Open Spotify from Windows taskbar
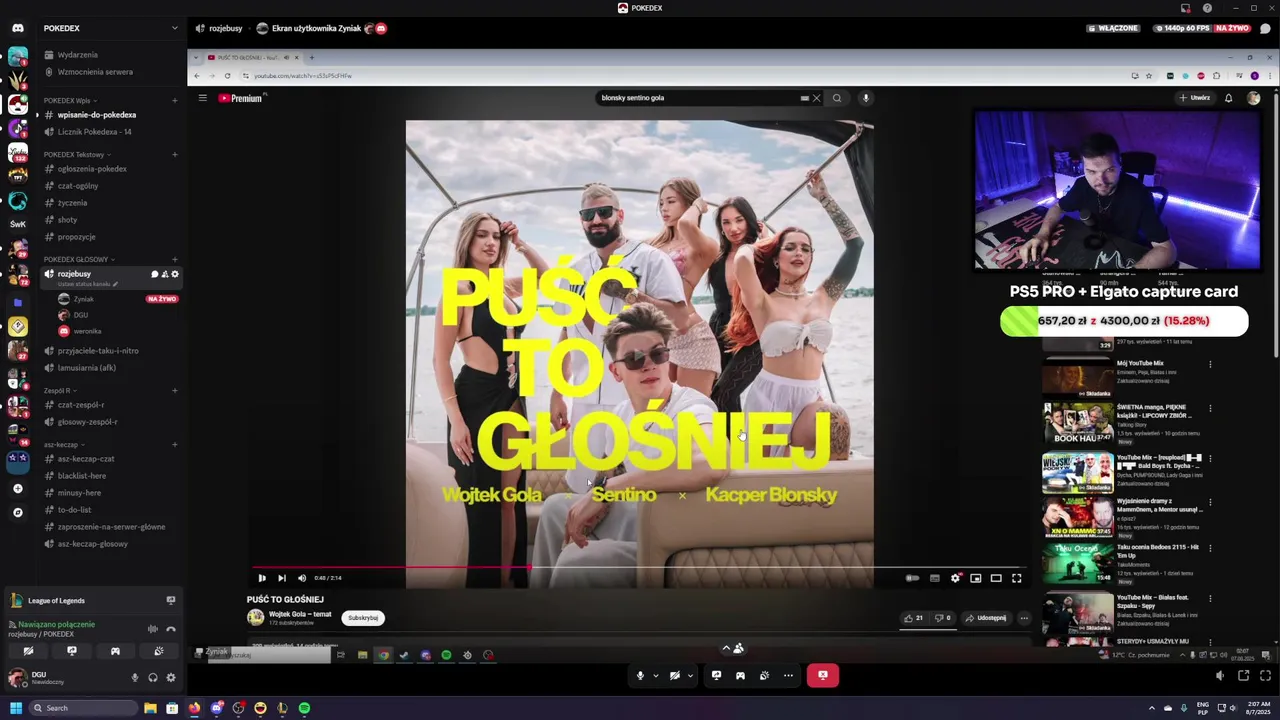Image resolution: width=1280 pixels, height=720 pixels. click(304, 708)
